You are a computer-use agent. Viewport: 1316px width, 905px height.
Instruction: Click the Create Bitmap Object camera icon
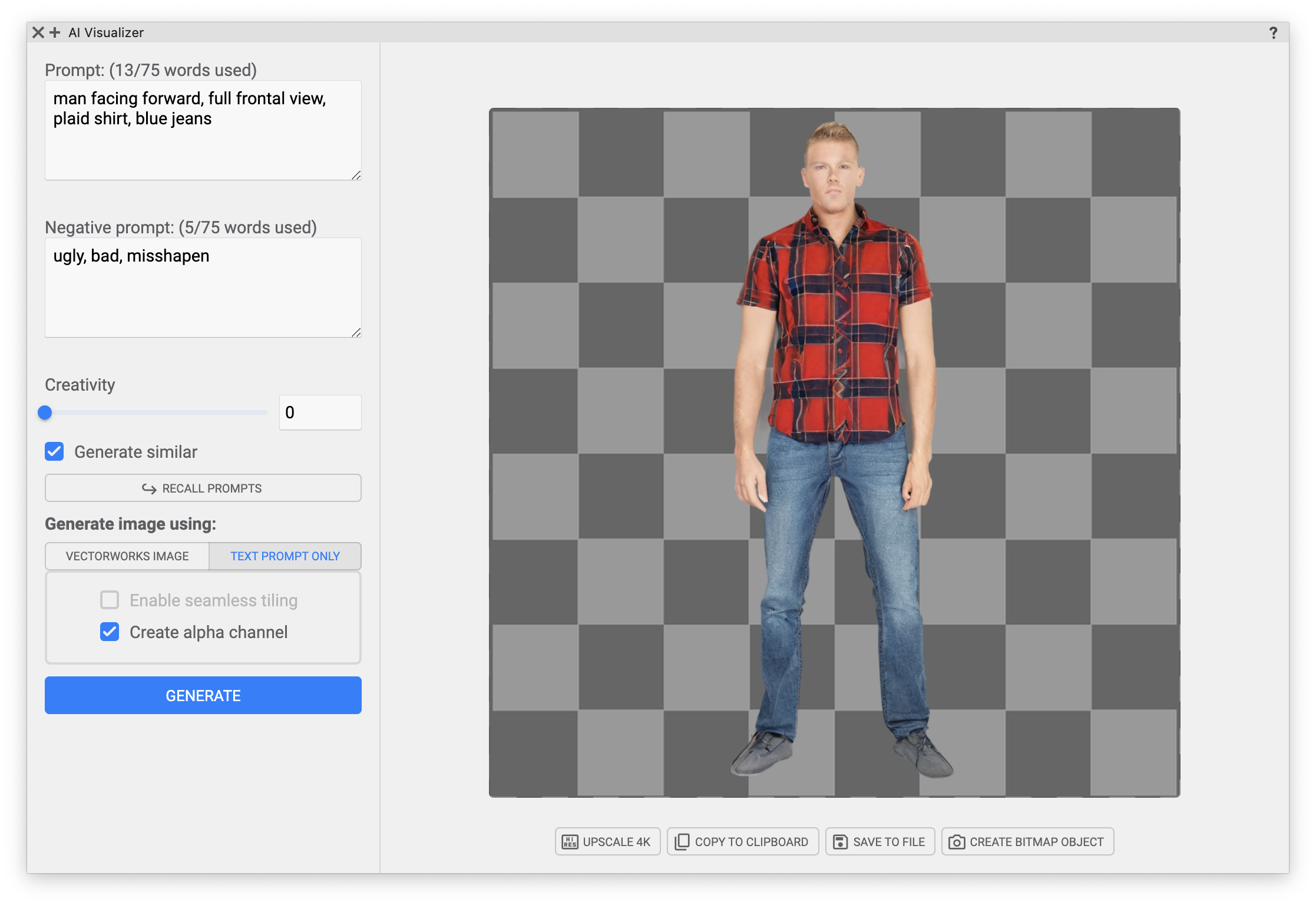point(957,842)
